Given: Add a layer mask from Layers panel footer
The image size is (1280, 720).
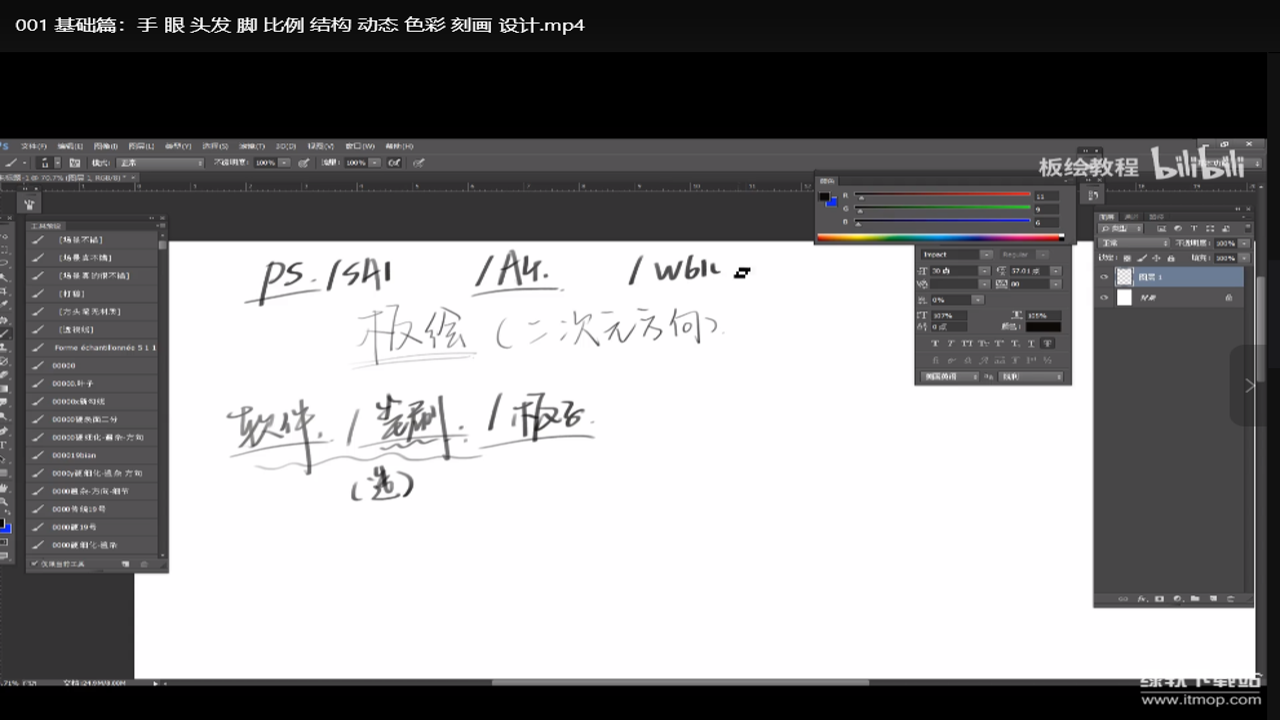Looking at the screenshot, I should [x=1159, y=599].
